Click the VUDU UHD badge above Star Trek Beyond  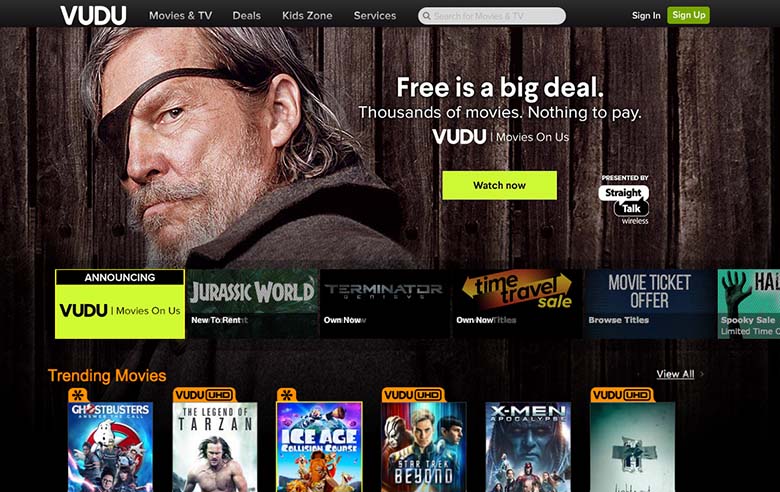click(413, 395)
